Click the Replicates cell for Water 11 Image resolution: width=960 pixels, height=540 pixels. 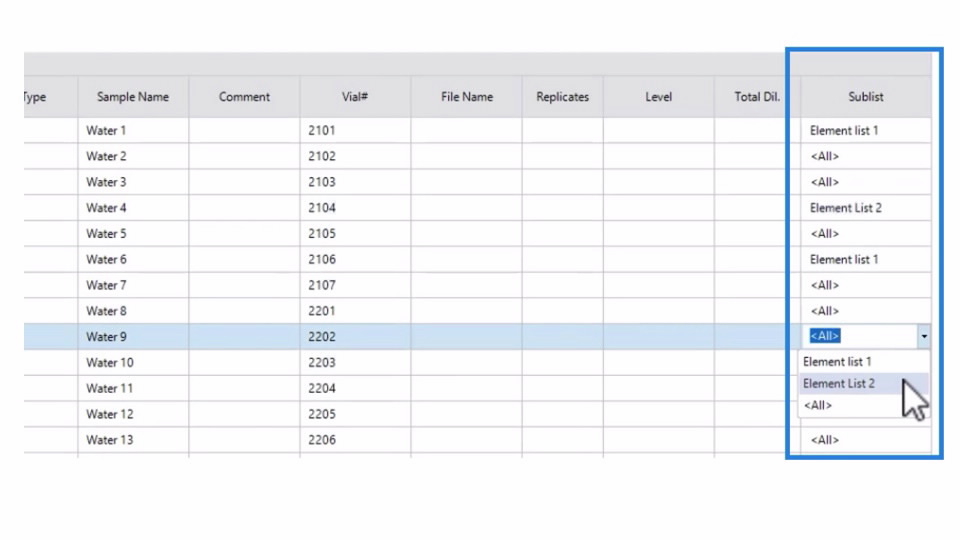pos(562,389)
